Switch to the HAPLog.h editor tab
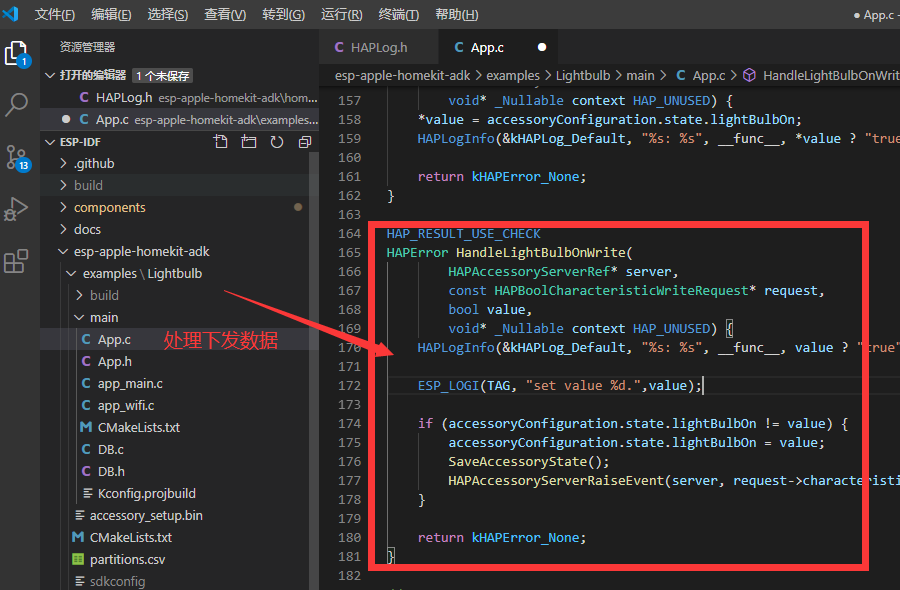 click(x=379, y=47)
